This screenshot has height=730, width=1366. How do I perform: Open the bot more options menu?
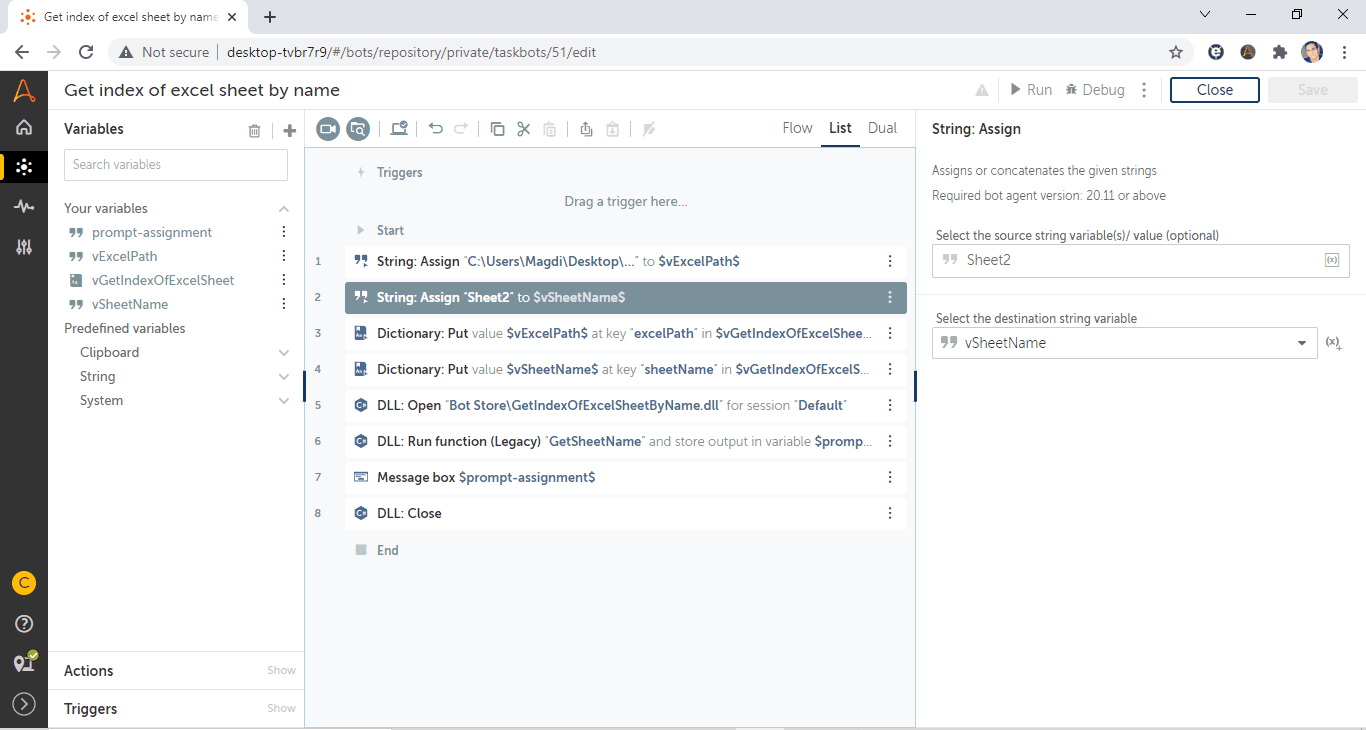pos(1145,90)
